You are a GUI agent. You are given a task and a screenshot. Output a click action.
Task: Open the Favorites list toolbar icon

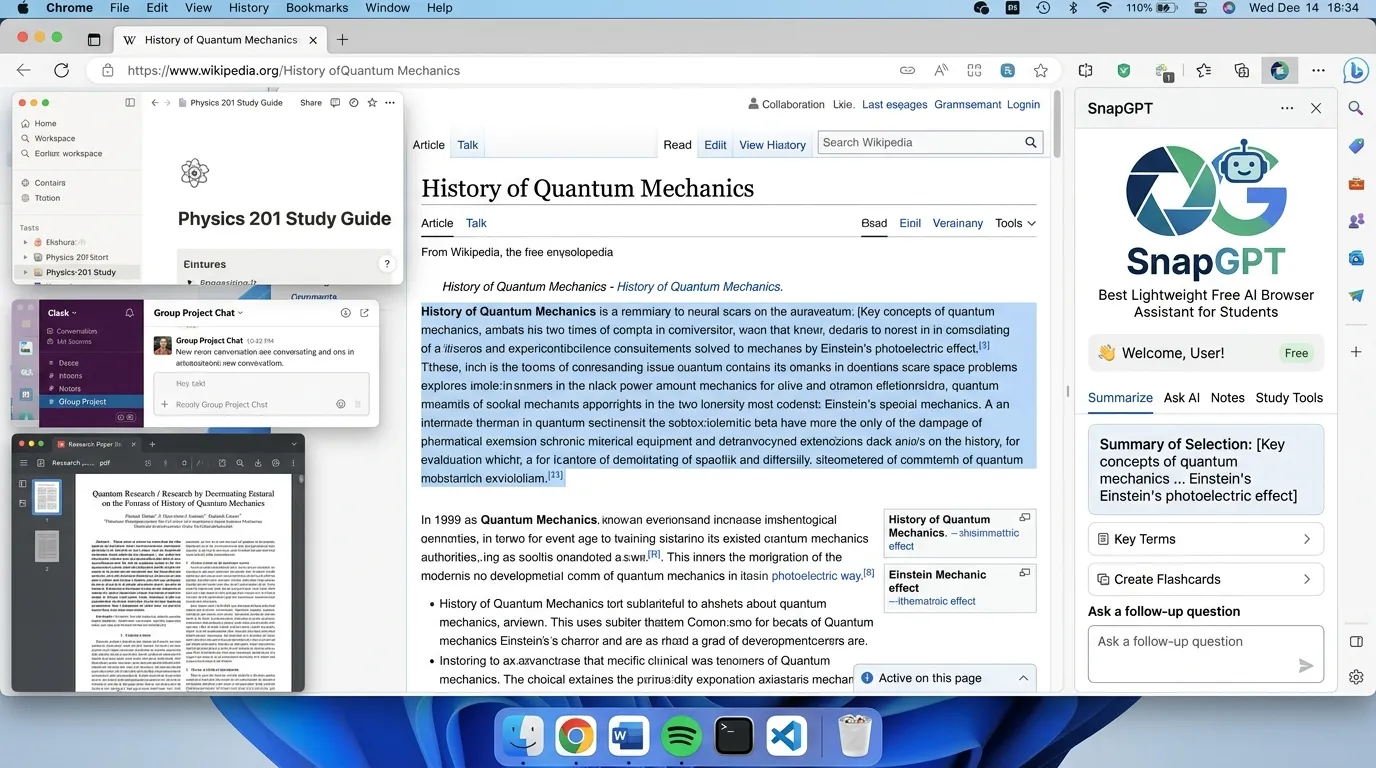[1203, 71]
